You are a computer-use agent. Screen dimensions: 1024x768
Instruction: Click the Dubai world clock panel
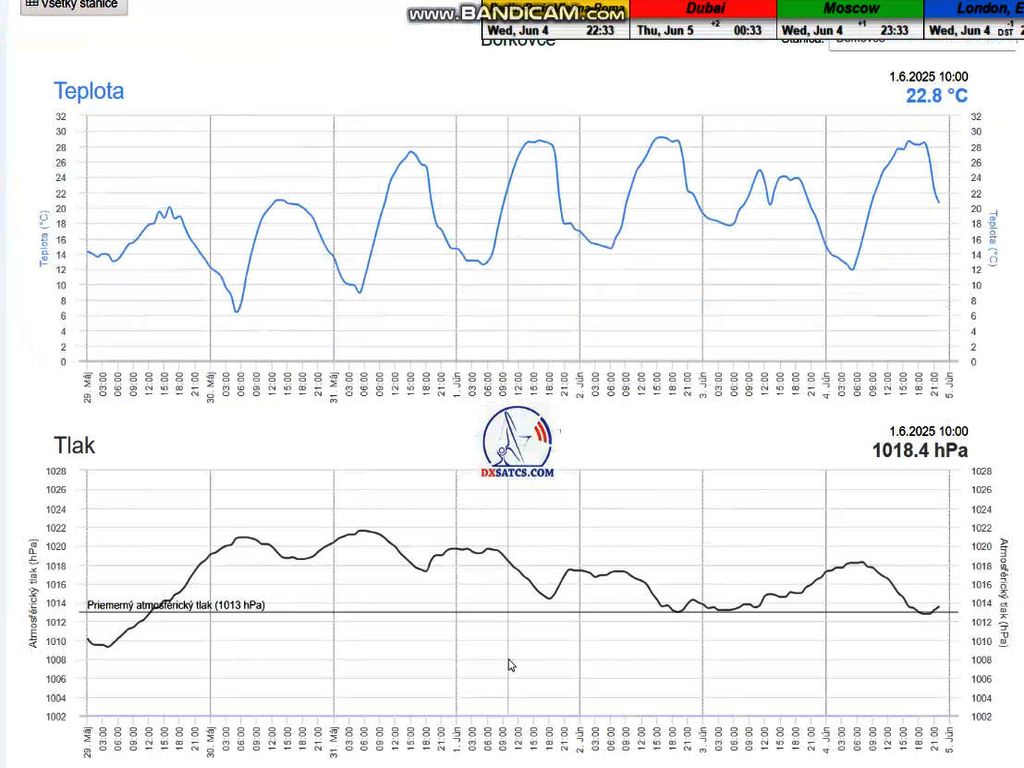(702, 20)
